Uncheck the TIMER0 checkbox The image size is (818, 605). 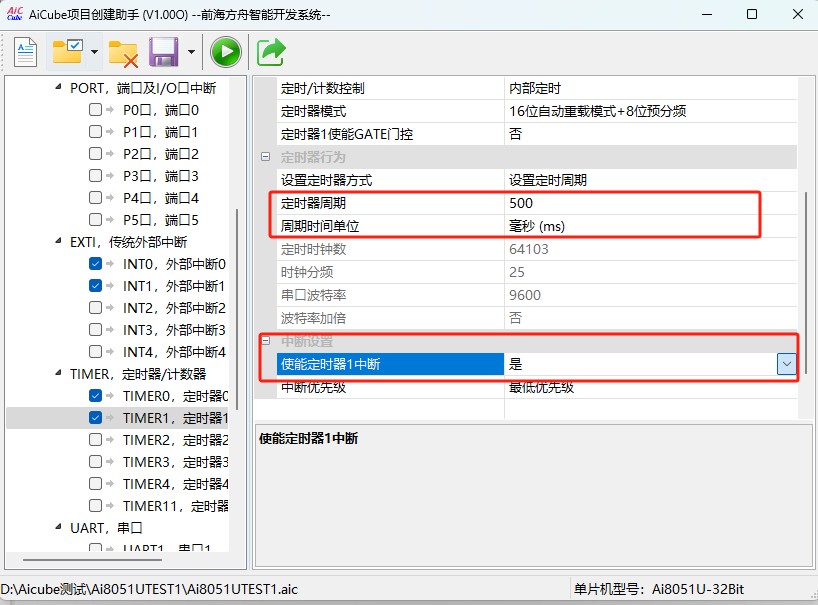(95, 396)
